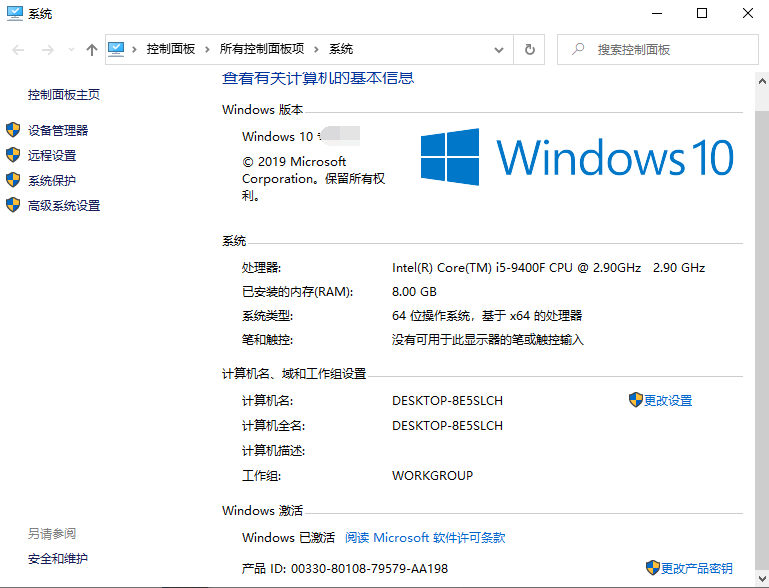Go to 控制面板主页
Viewport: 769px width, 588px height.
[x=64, y=95]
